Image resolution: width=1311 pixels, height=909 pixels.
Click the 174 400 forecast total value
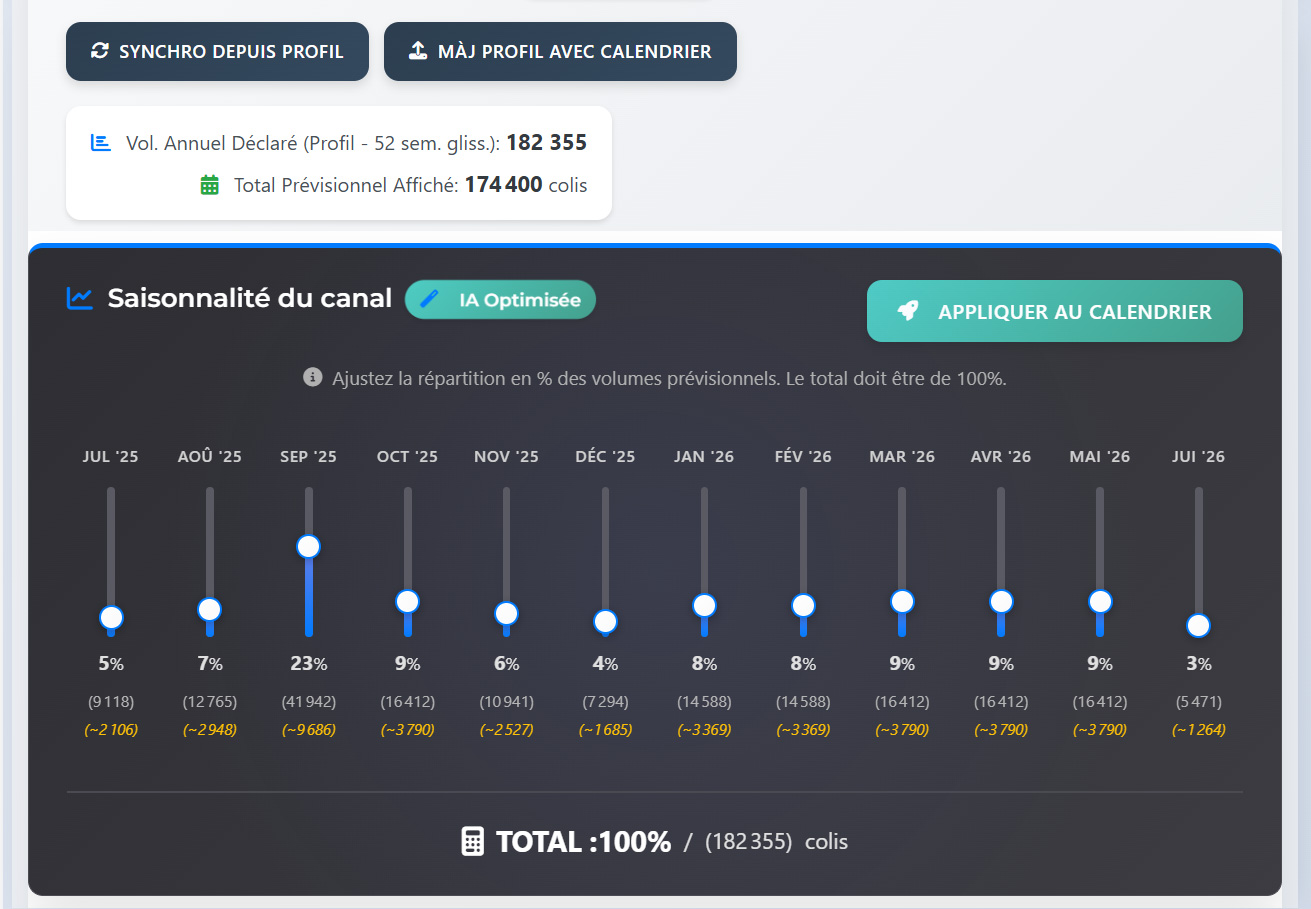pos(504,185)
